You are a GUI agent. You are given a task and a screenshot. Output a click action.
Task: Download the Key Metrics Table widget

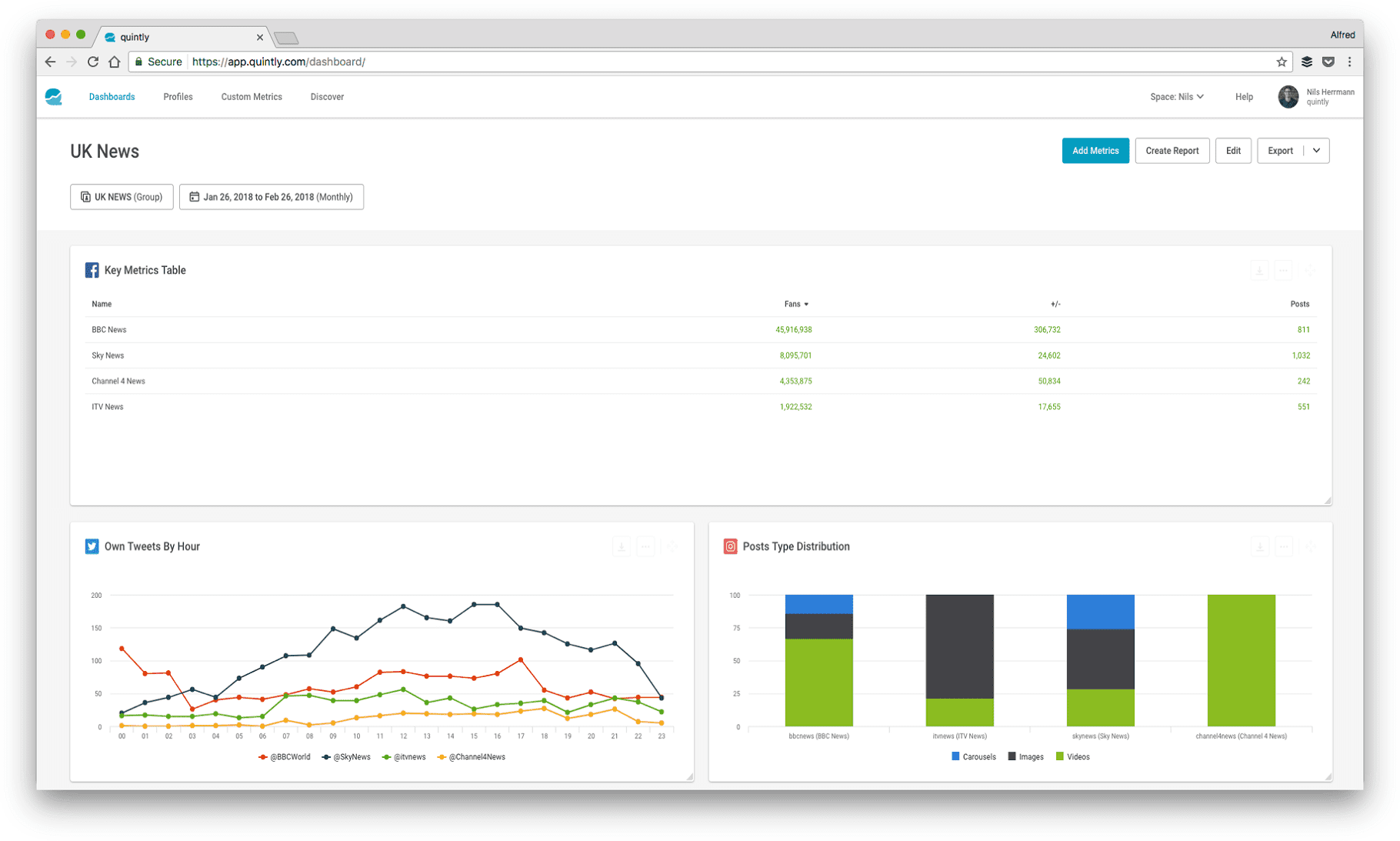point(1259,270)
